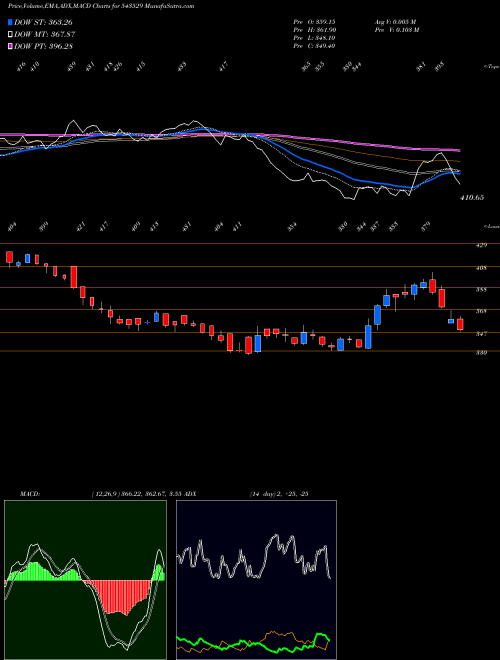The height and width of the screenshot is (660, 500).
Task: Click the MACD (12,26,9) parameter values
Action: click(x=136, y=494)
